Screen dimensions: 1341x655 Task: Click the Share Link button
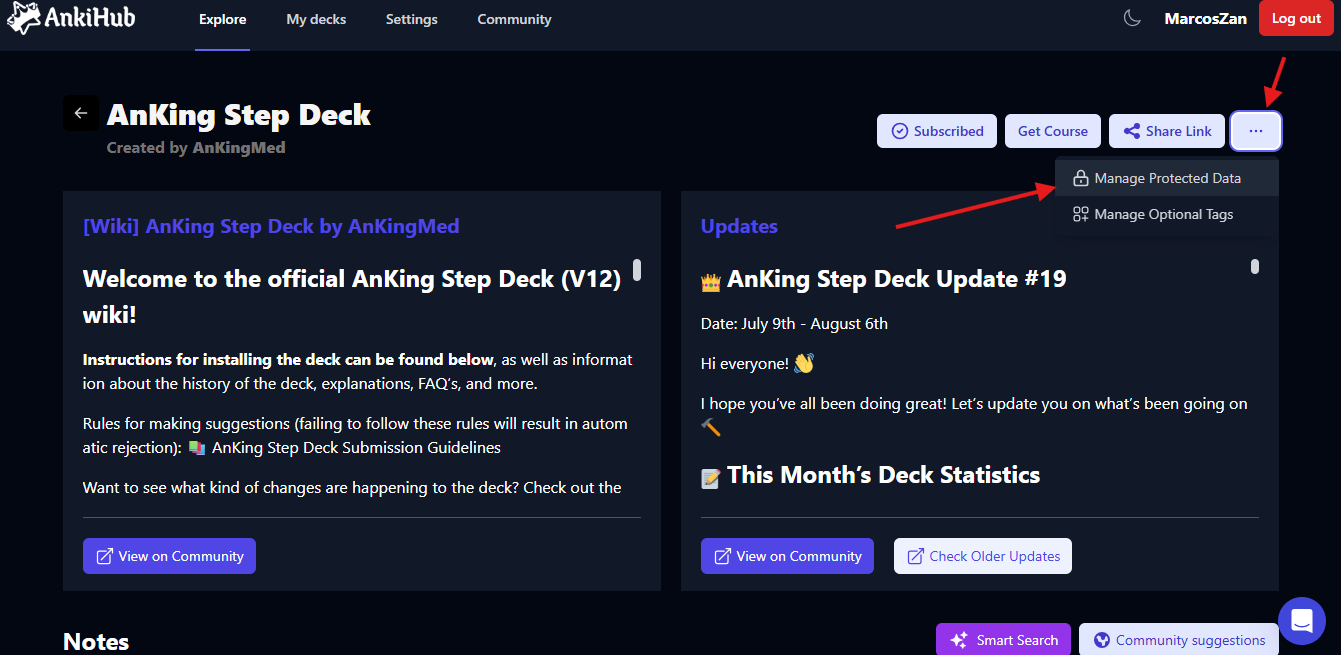pos(1167,131)
